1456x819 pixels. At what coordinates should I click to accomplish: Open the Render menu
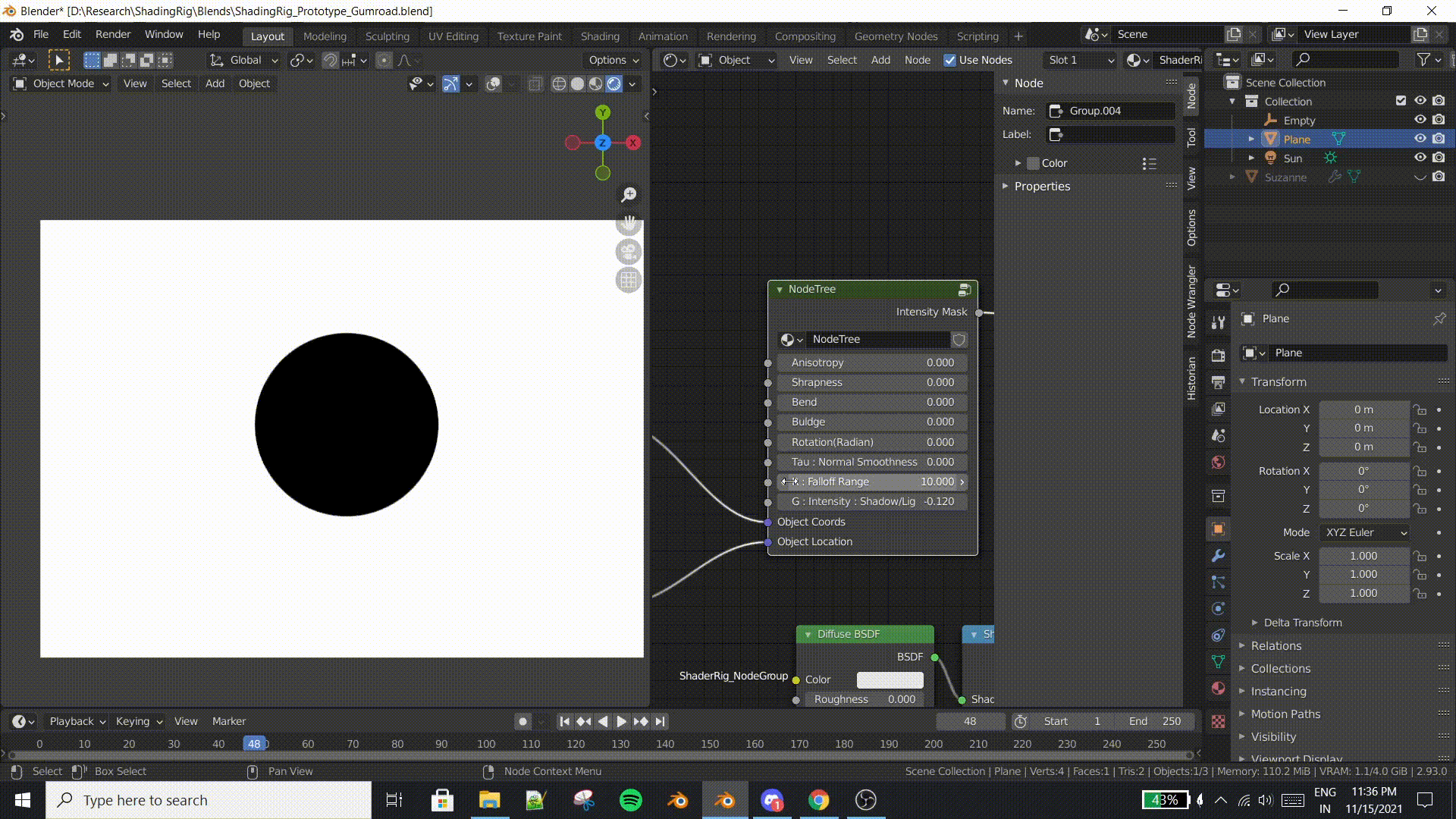tap(113, 34)
